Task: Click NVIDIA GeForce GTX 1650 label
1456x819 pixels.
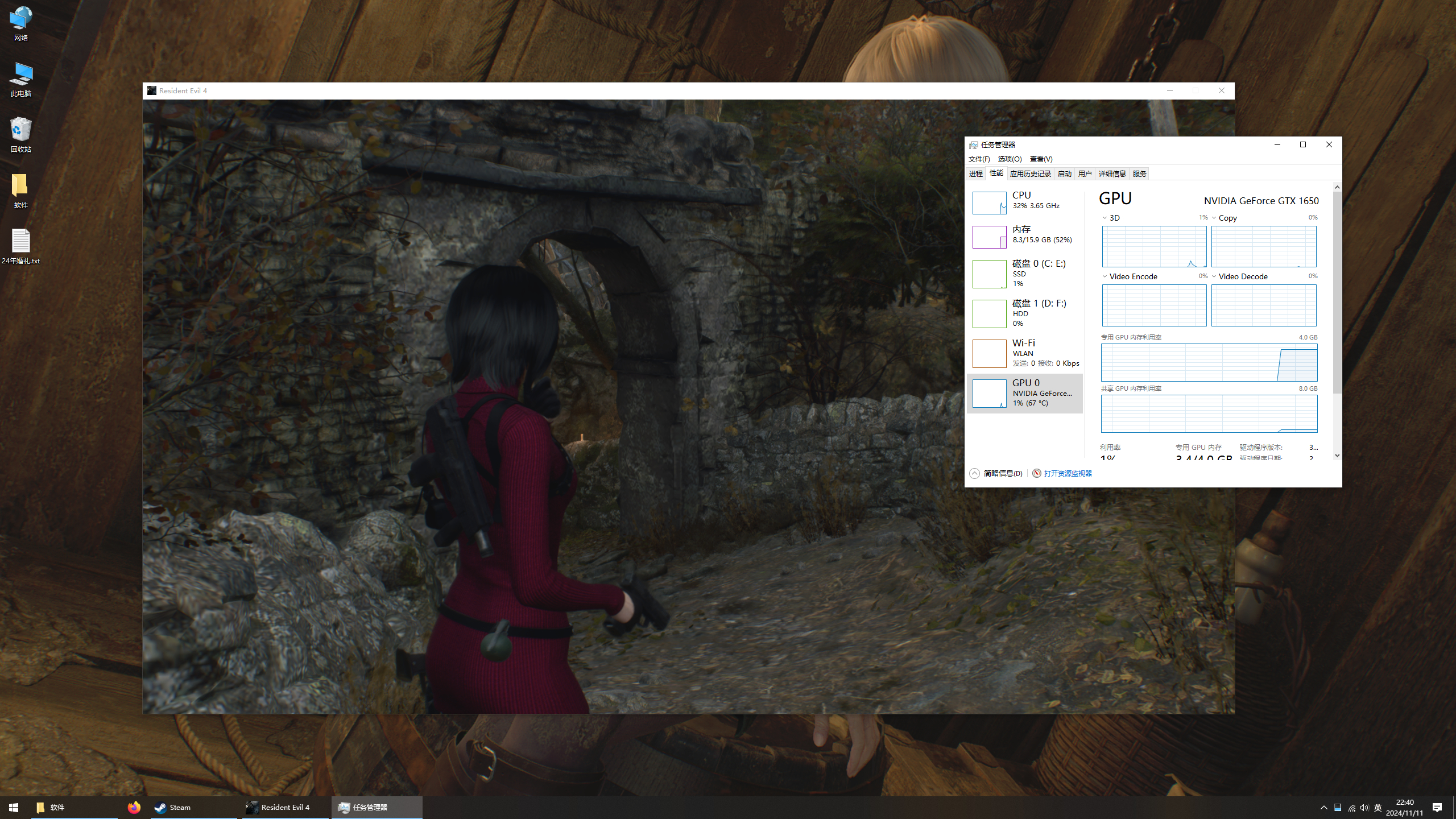Action: click(1261, 201)
